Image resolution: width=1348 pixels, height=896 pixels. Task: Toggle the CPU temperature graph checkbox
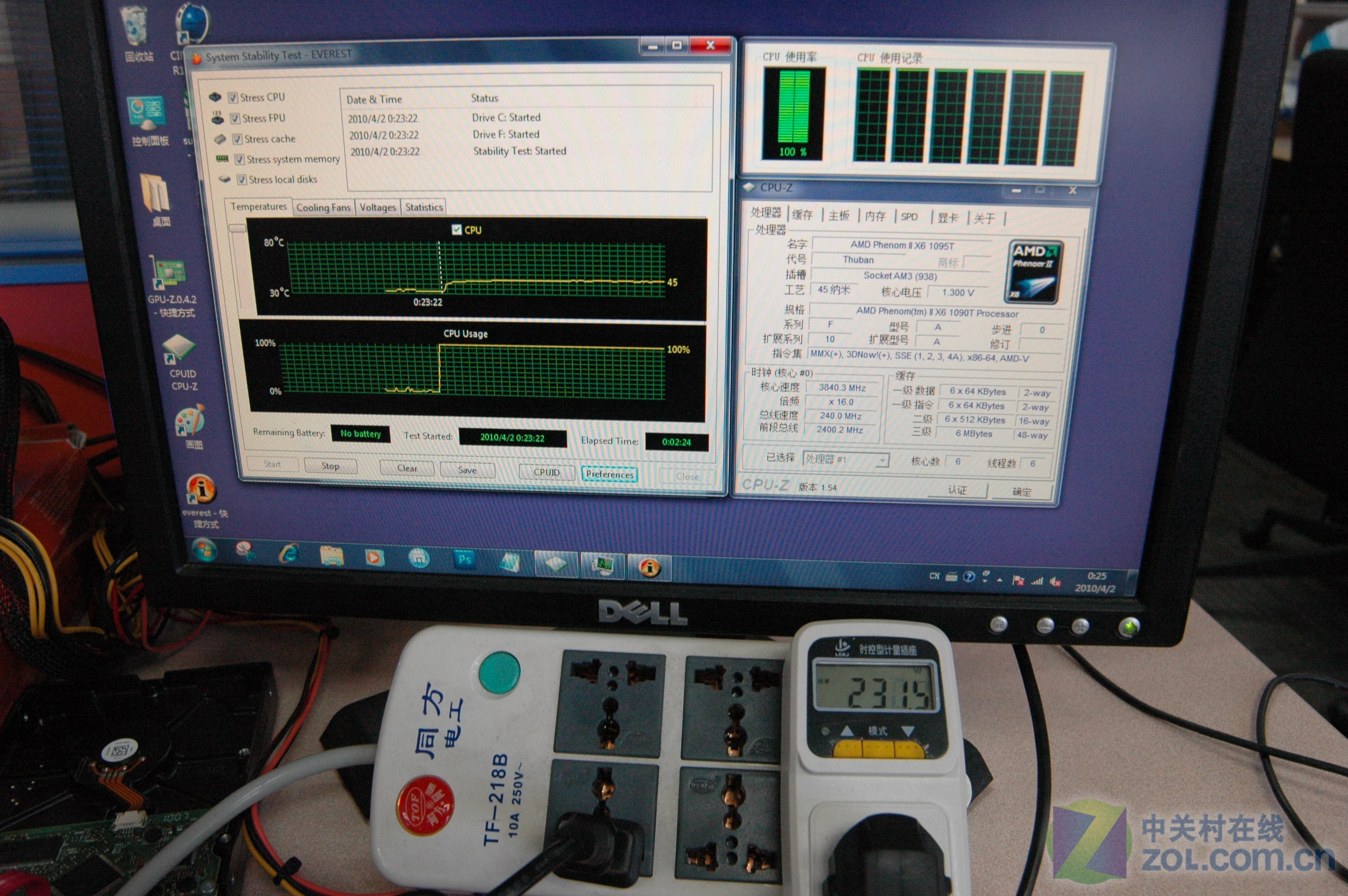(457, 230)
